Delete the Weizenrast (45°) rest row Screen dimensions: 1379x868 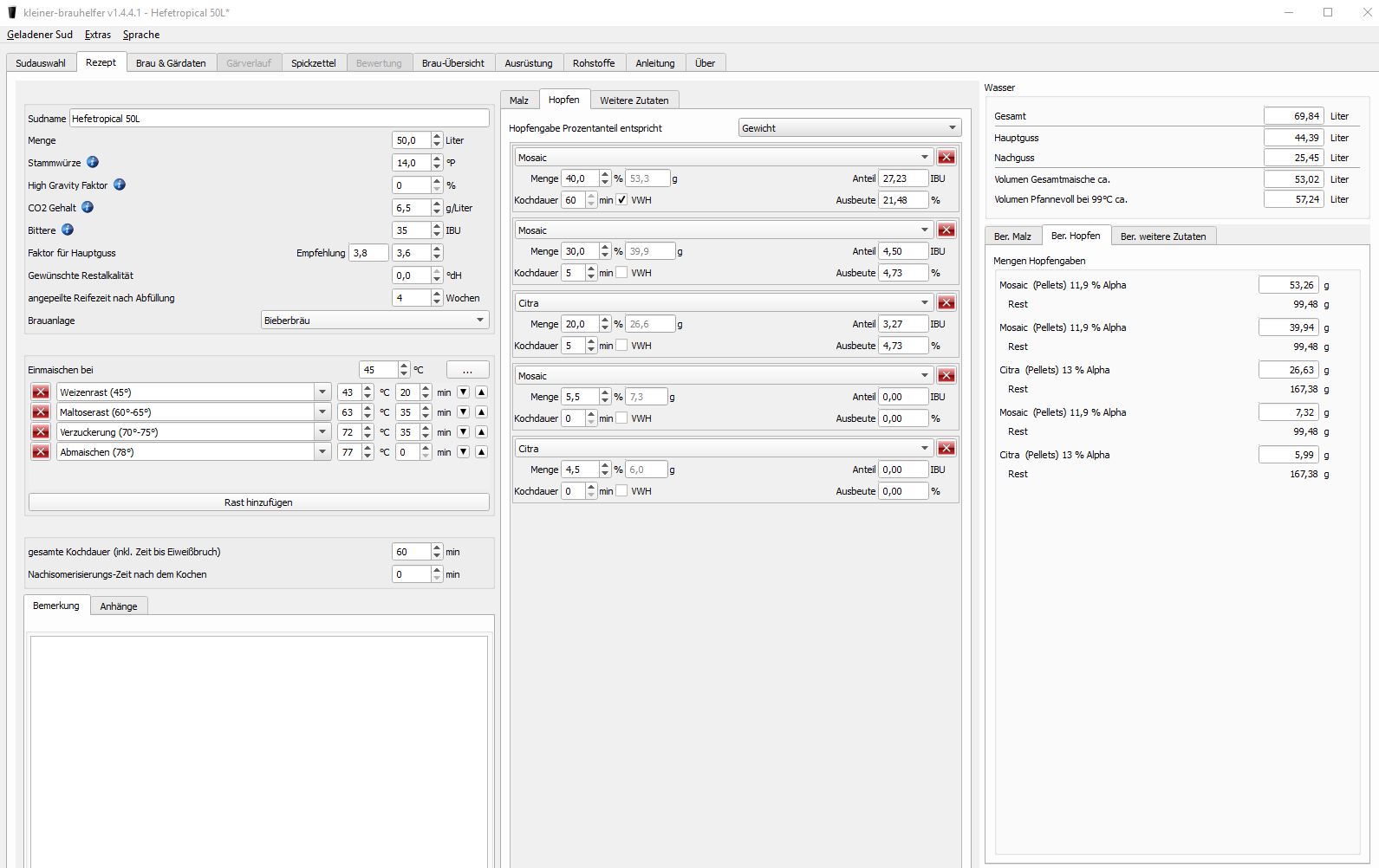(40, 392)
